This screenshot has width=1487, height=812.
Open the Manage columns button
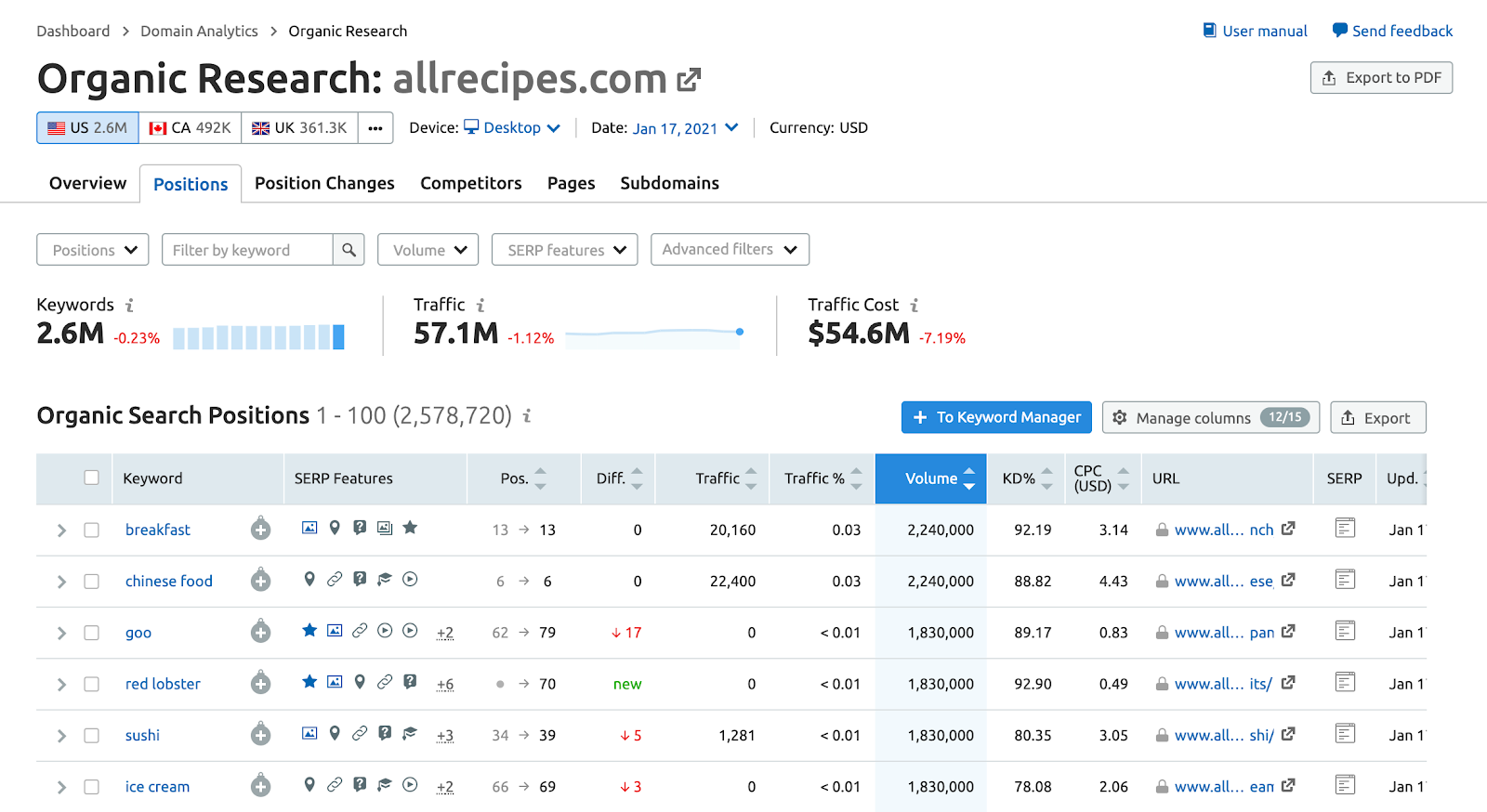[x=1212, y=417]
